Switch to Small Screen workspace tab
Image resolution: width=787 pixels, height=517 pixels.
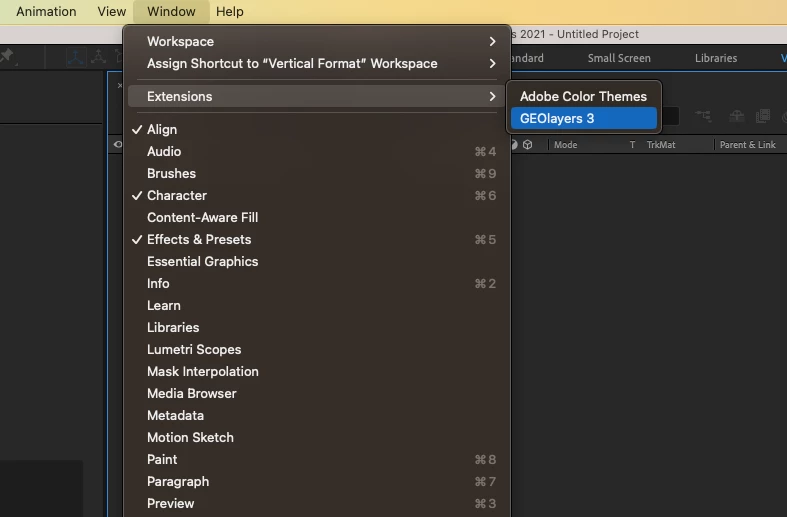point(619,58)
